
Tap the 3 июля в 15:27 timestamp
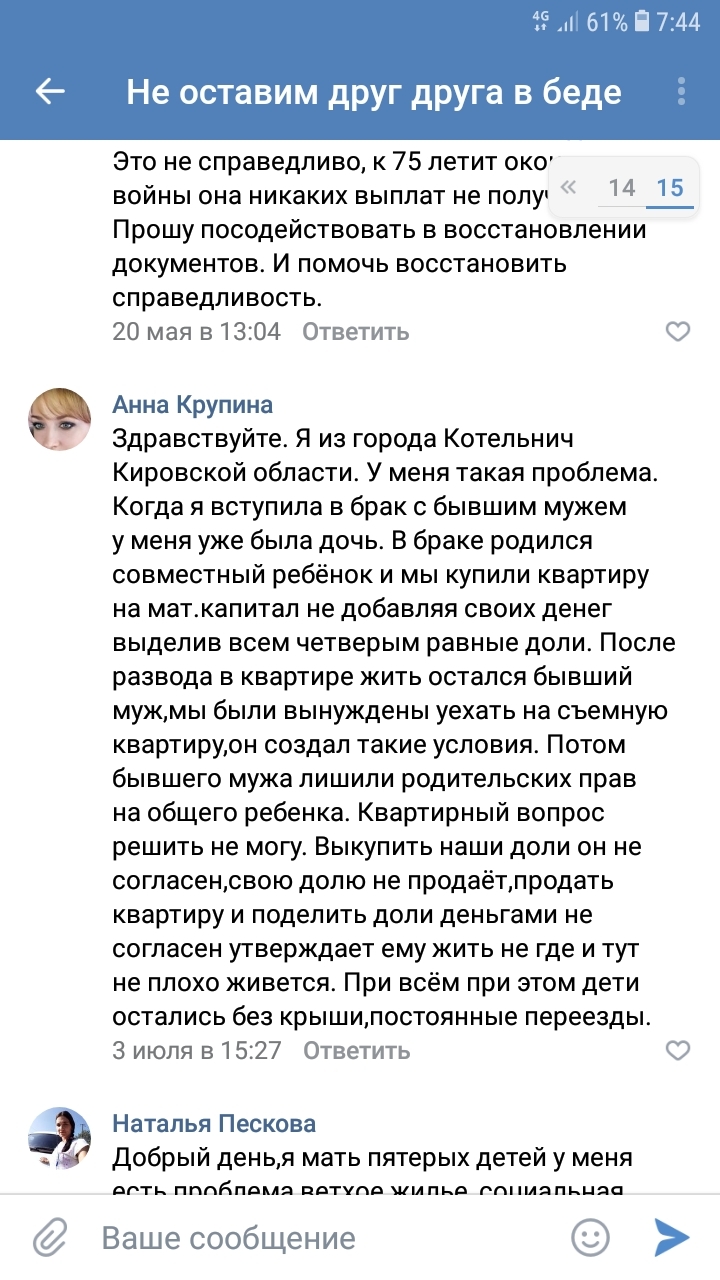197,1050
